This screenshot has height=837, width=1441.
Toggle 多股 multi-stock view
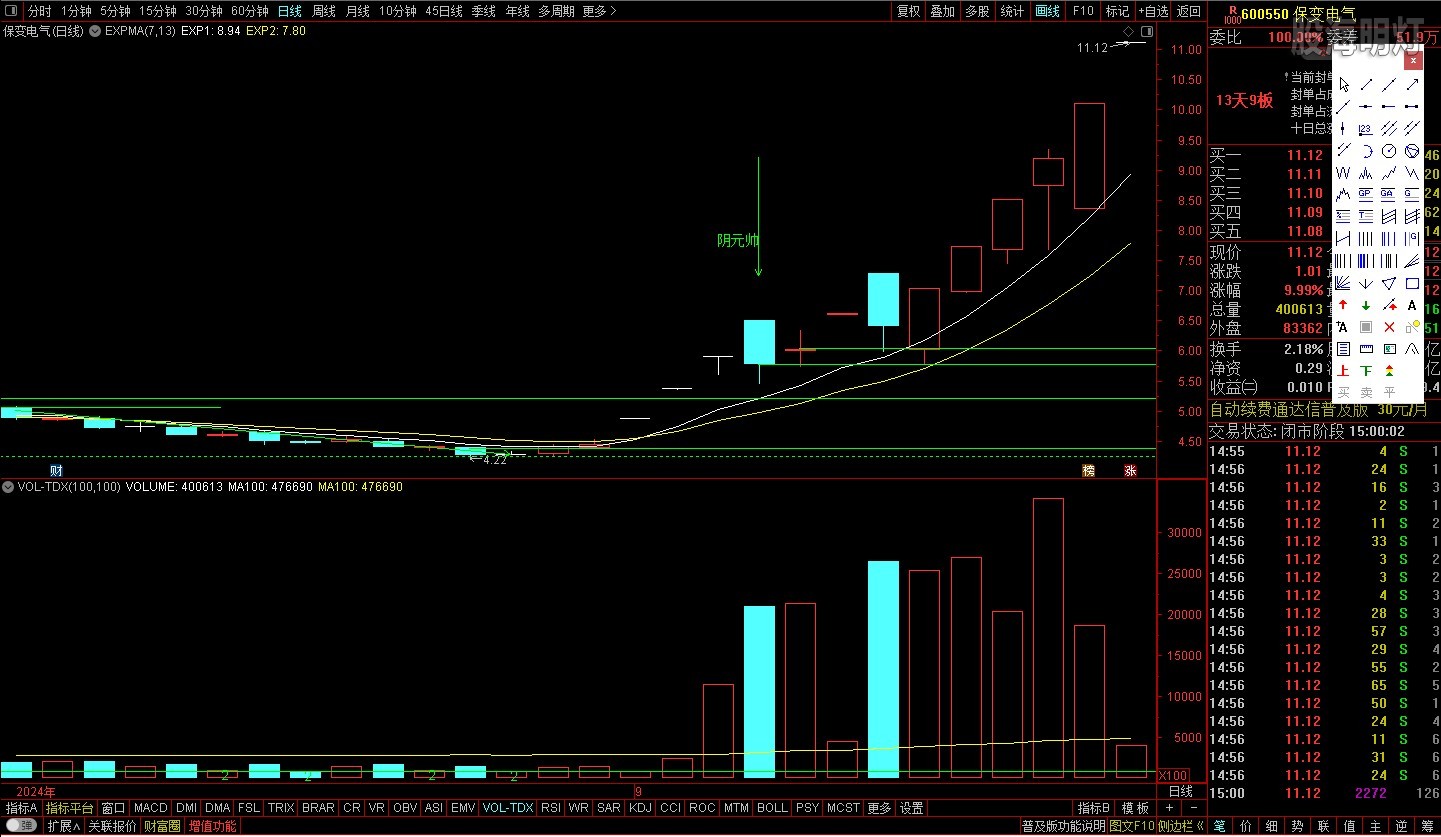(978, 11)
